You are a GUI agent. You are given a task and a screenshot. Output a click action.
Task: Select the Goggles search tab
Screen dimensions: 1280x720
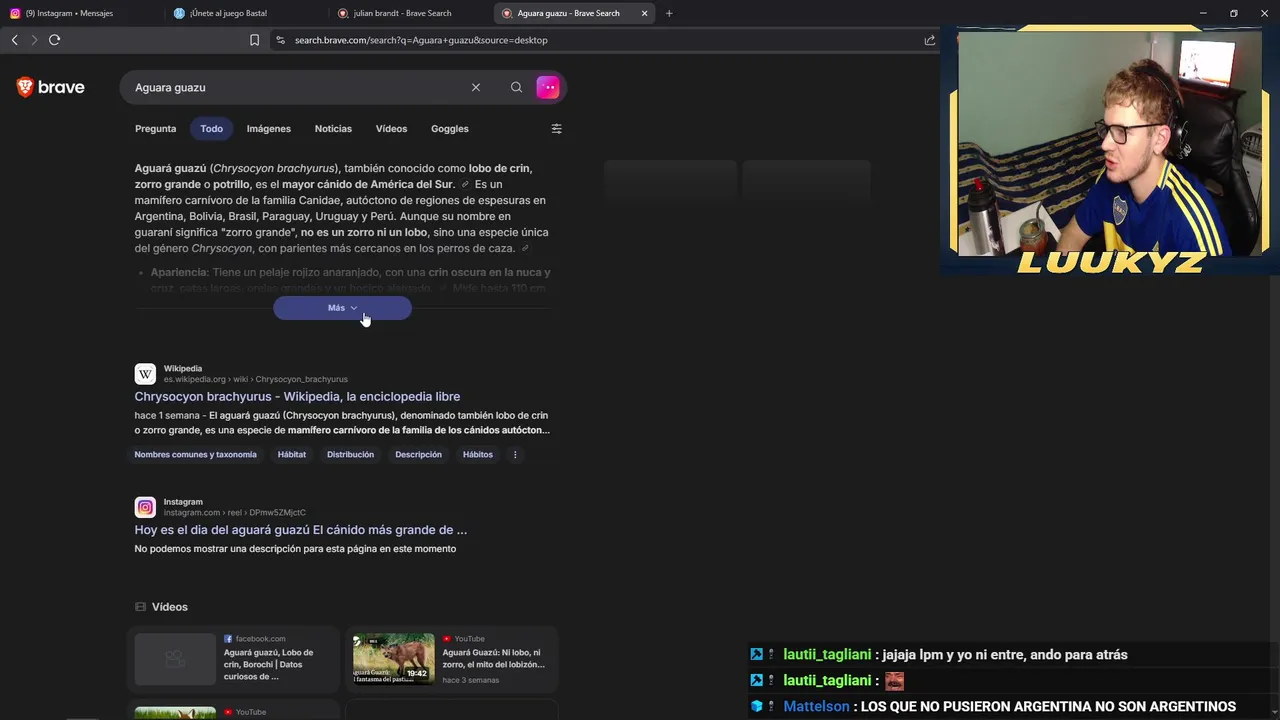[450, 129]
